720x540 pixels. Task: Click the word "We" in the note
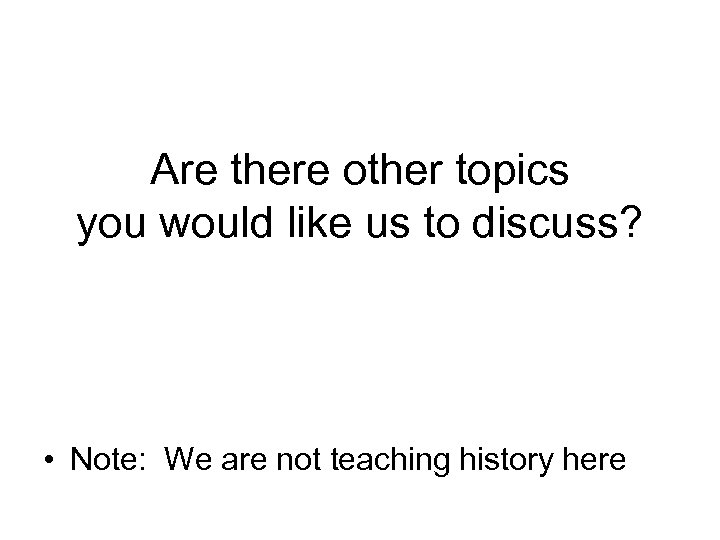click(189, 460)
